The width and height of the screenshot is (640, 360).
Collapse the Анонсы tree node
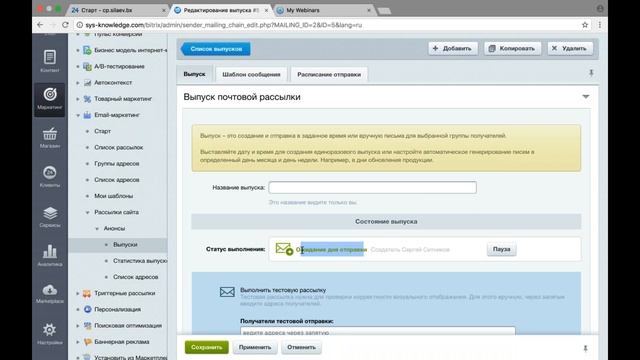[x=97, y=229]
